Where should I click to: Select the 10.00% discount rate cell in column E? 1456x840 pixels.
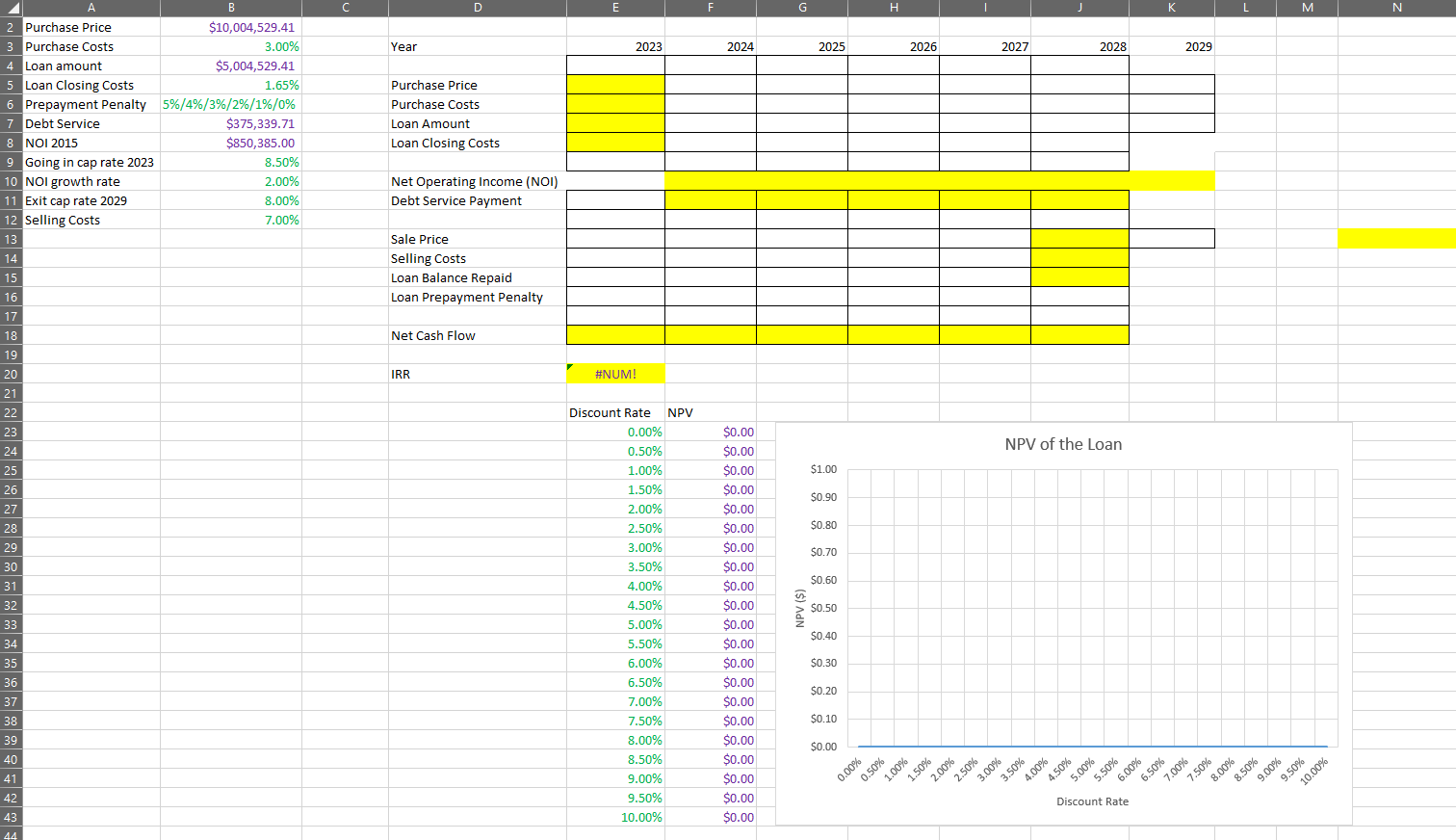pos(615,817)
